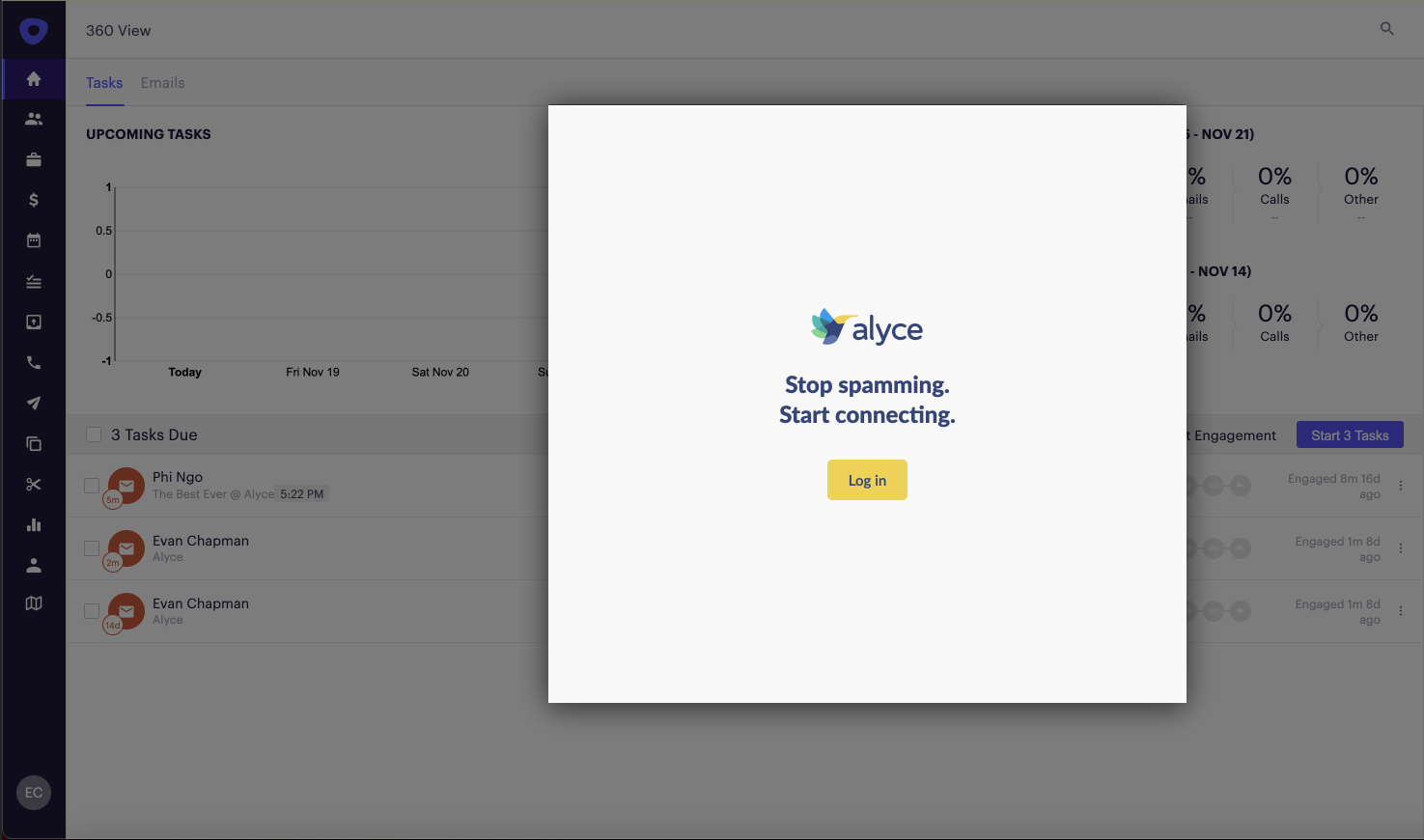Click the 0% Other stat under Nov 14
The image size is (1424, 840).
pyautogui.click(x=1361, y=322)
